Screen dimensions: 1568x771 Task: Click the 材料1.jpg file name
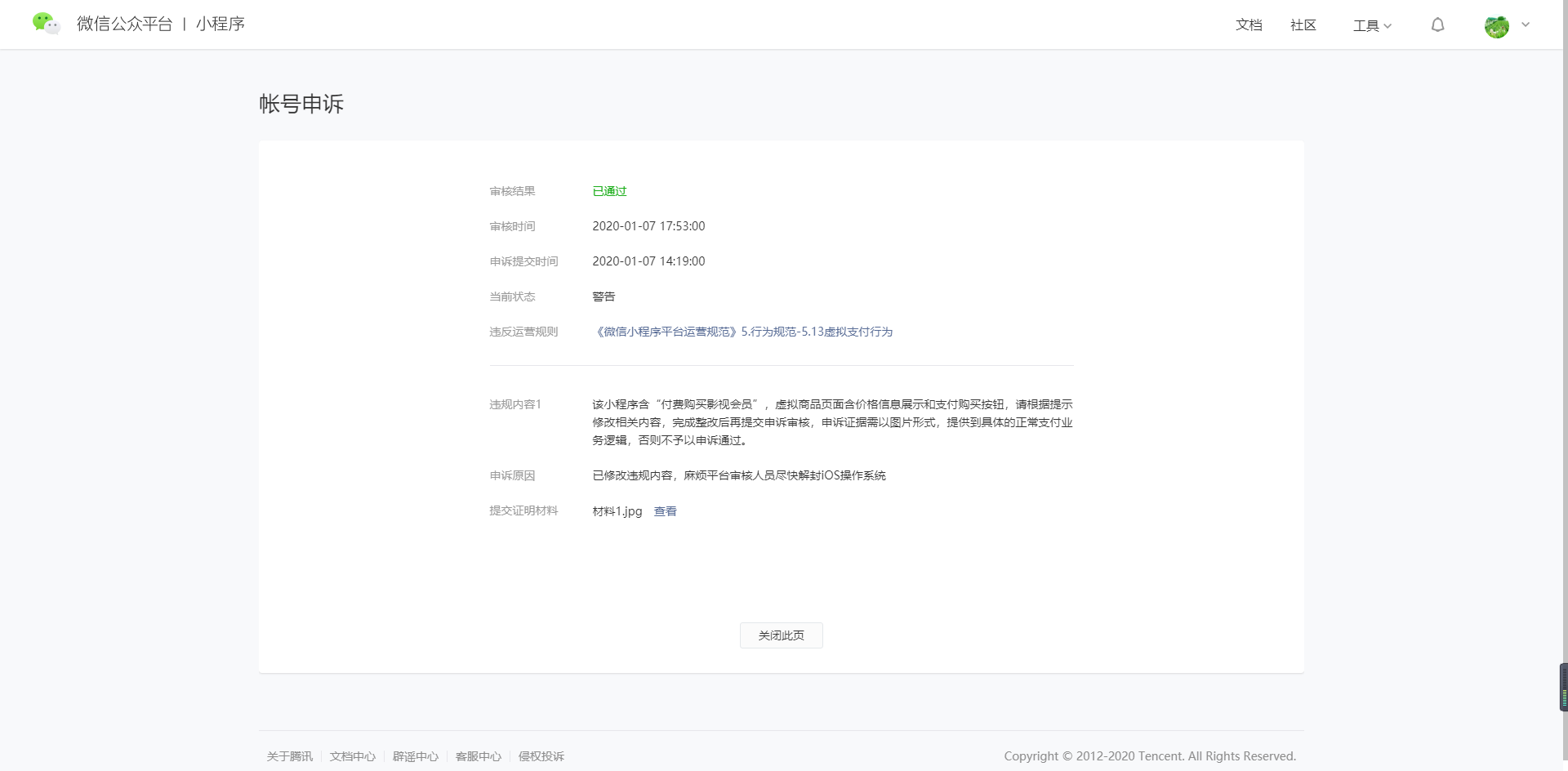pos(617,511)
